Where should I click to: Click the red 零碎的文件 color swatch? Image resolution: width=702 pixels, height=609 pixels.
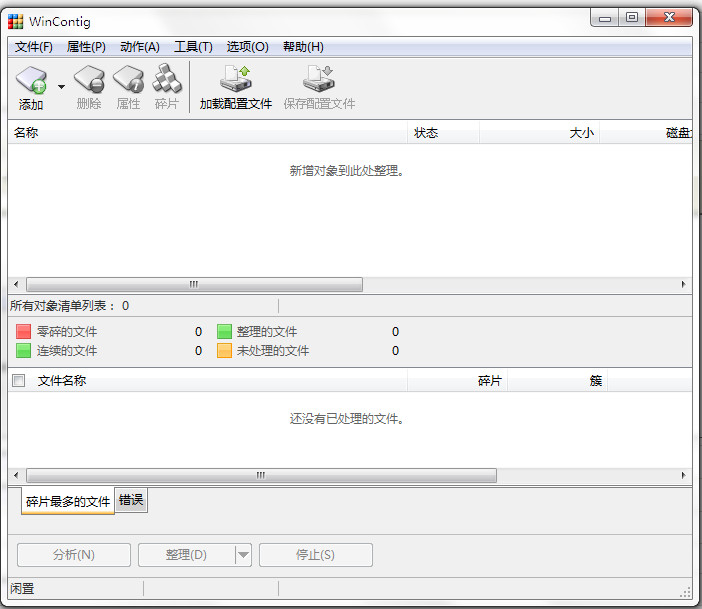point(23,331)
